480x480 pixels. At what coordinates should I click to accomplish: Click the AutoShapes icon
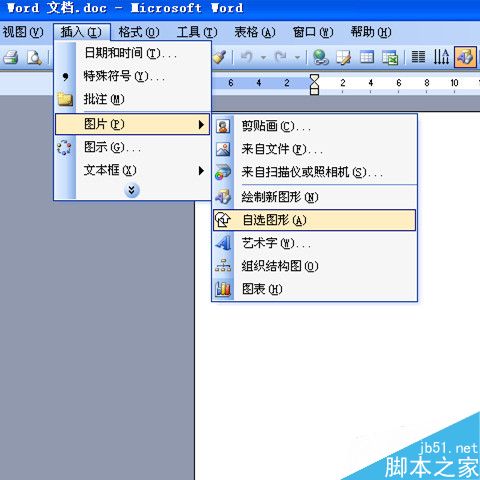pyautogui.click(x=223, y=220)
